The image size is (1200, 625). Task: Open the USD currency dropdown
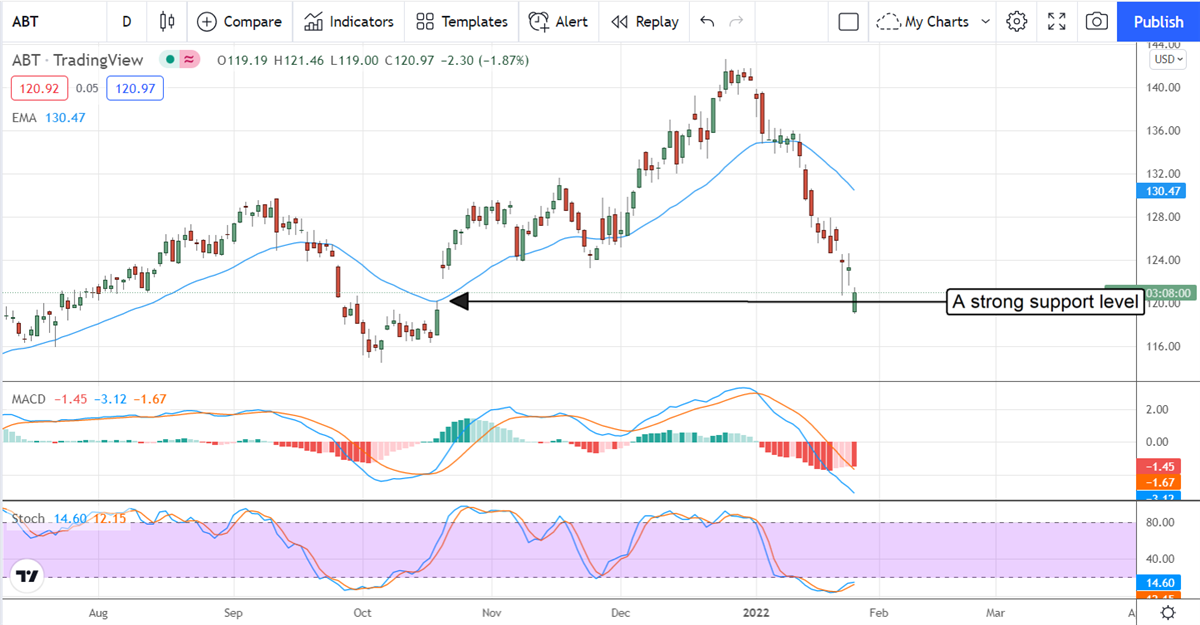pos(1166,59)
